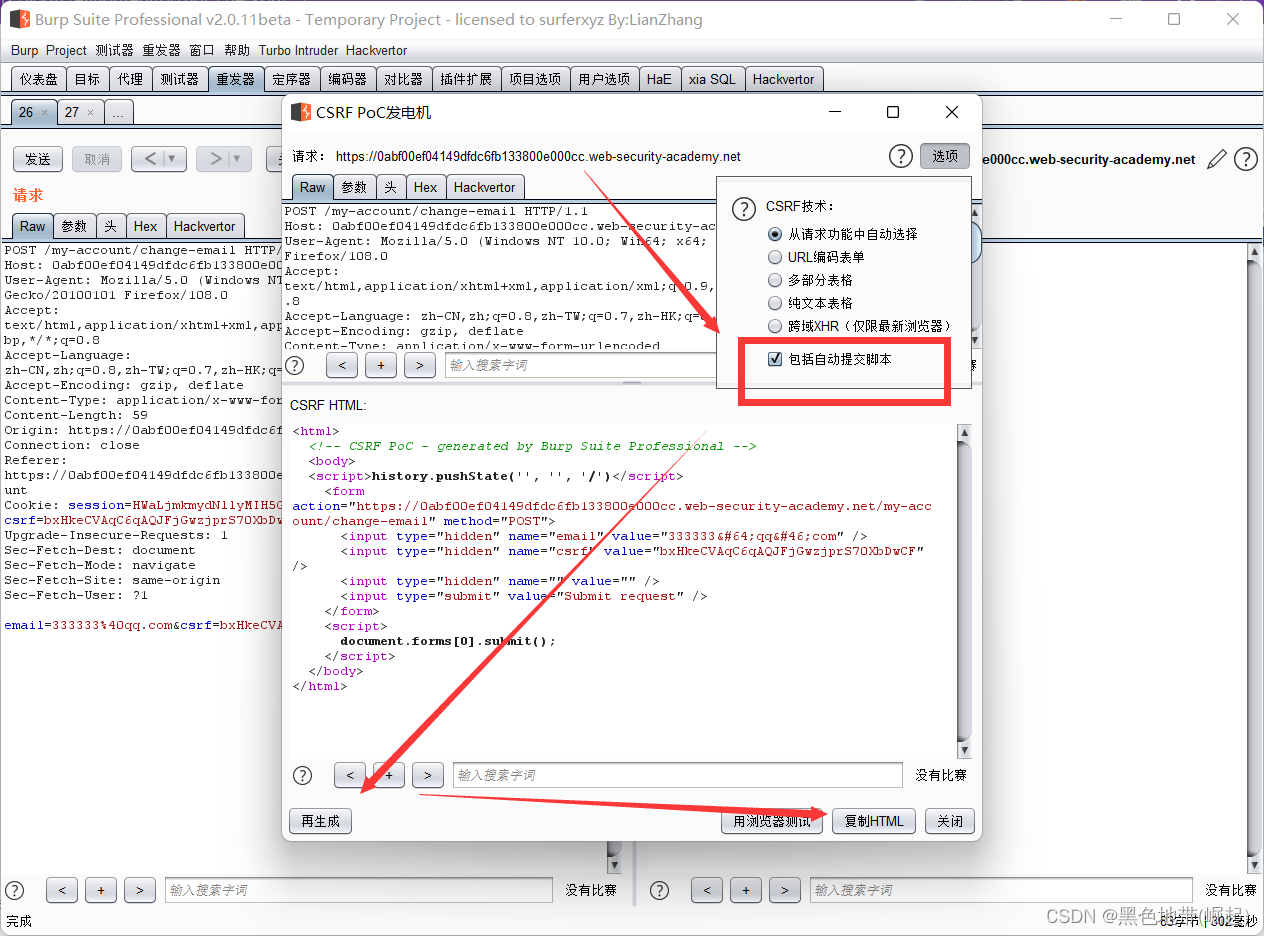This screenshot has width=1264, height=936.
Task: Go to previous match in dialog request search
Action: coord(342,365)
